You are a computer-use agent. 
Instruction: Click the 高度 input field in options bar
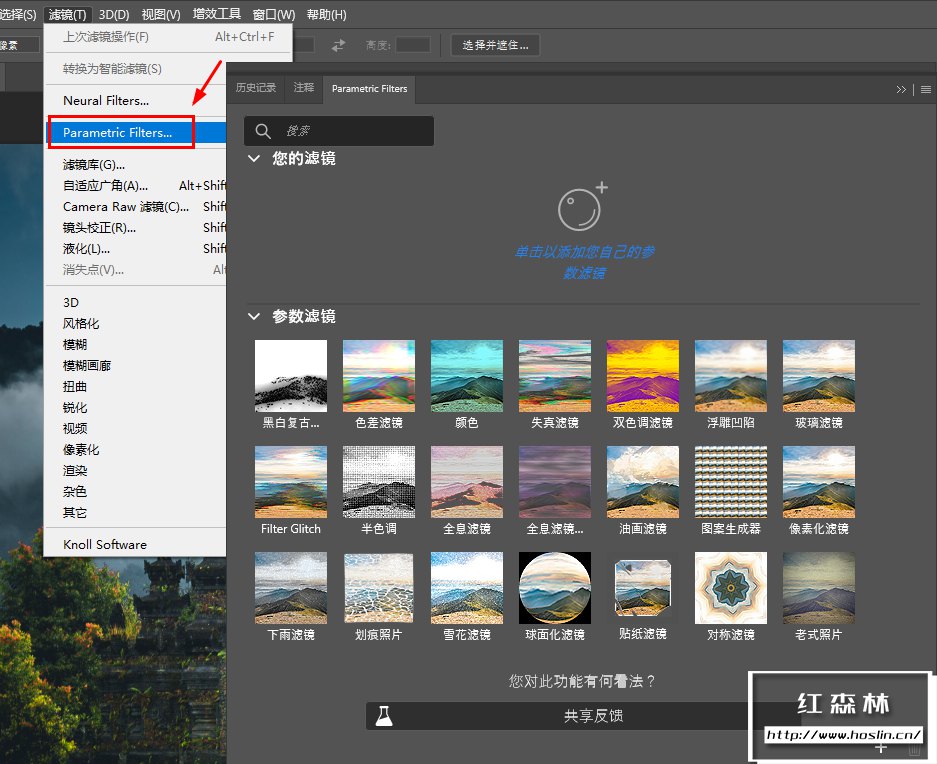[413, 45]
